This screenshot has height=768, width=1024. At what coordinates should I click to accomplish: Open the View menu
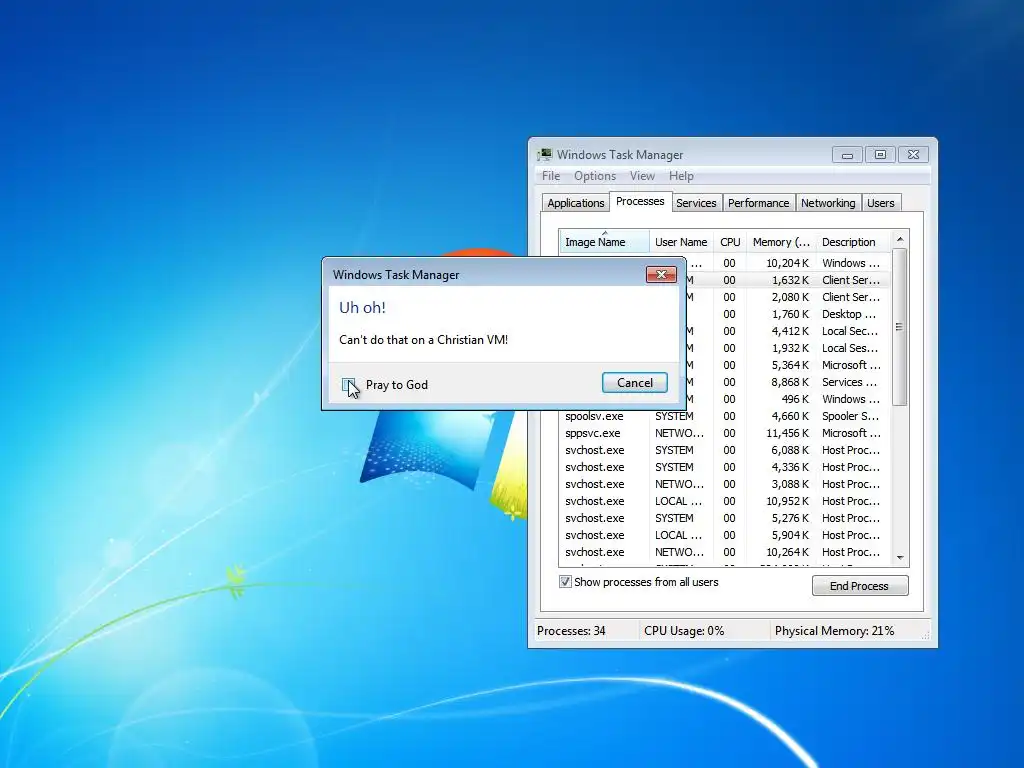(x=642, y=176)
